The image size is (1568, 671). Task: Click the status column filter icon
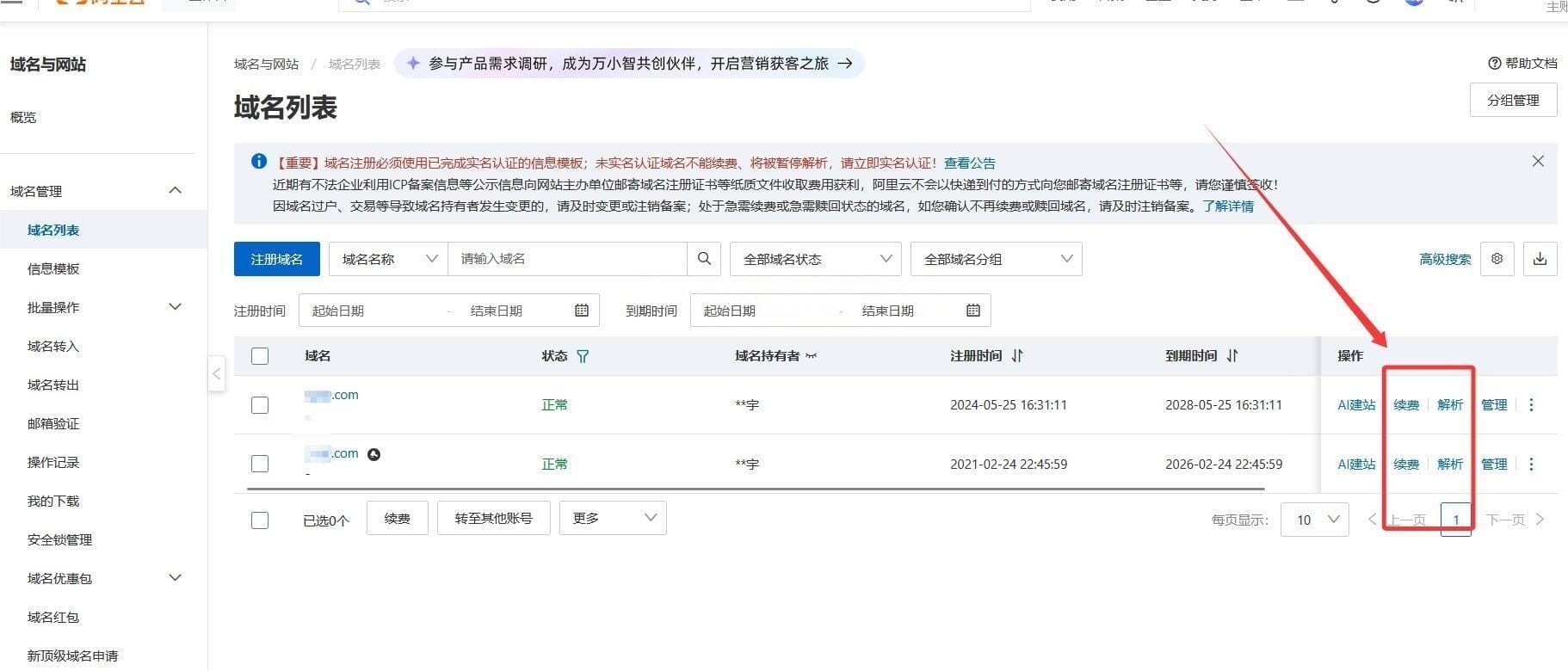click(x=583, y=356)
